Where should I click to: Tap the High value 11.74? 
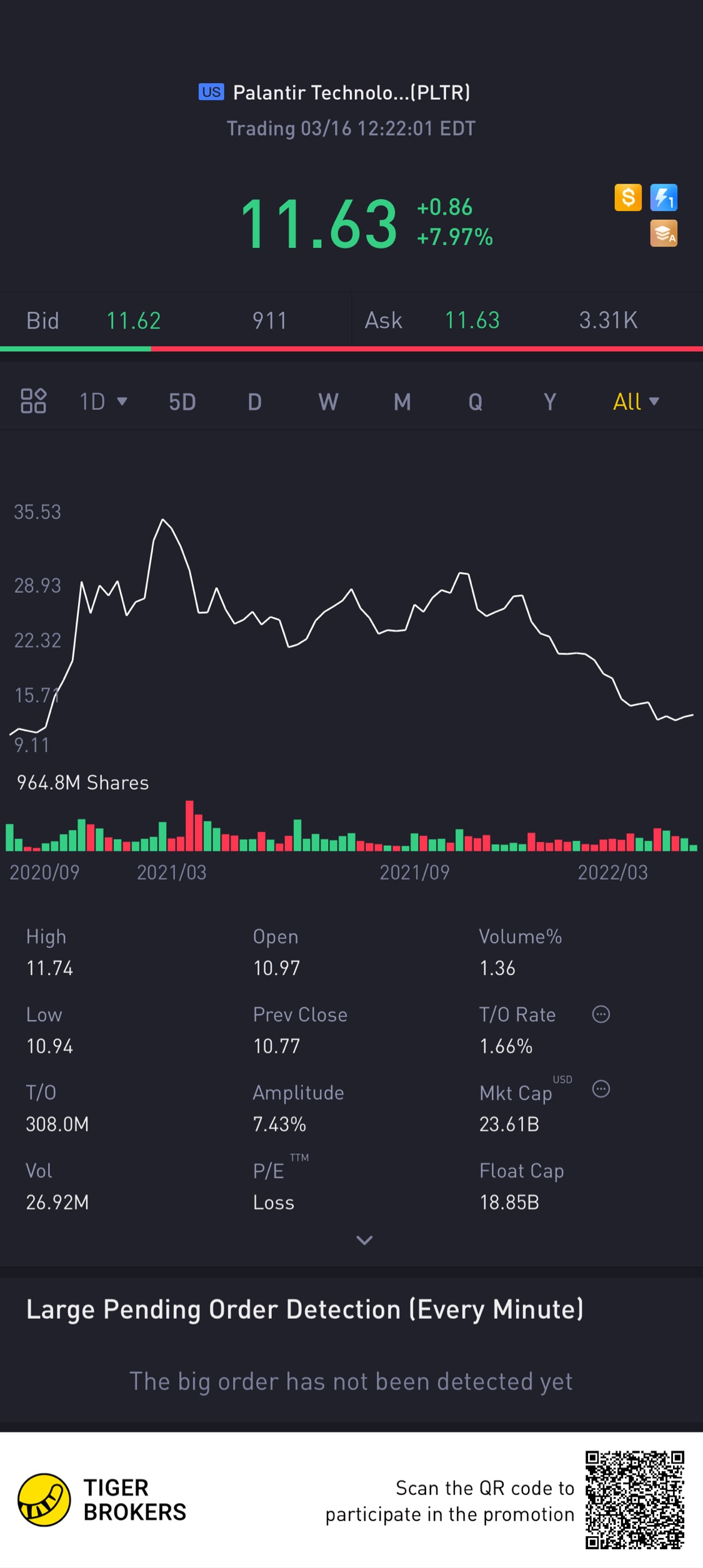click(49, 968)
